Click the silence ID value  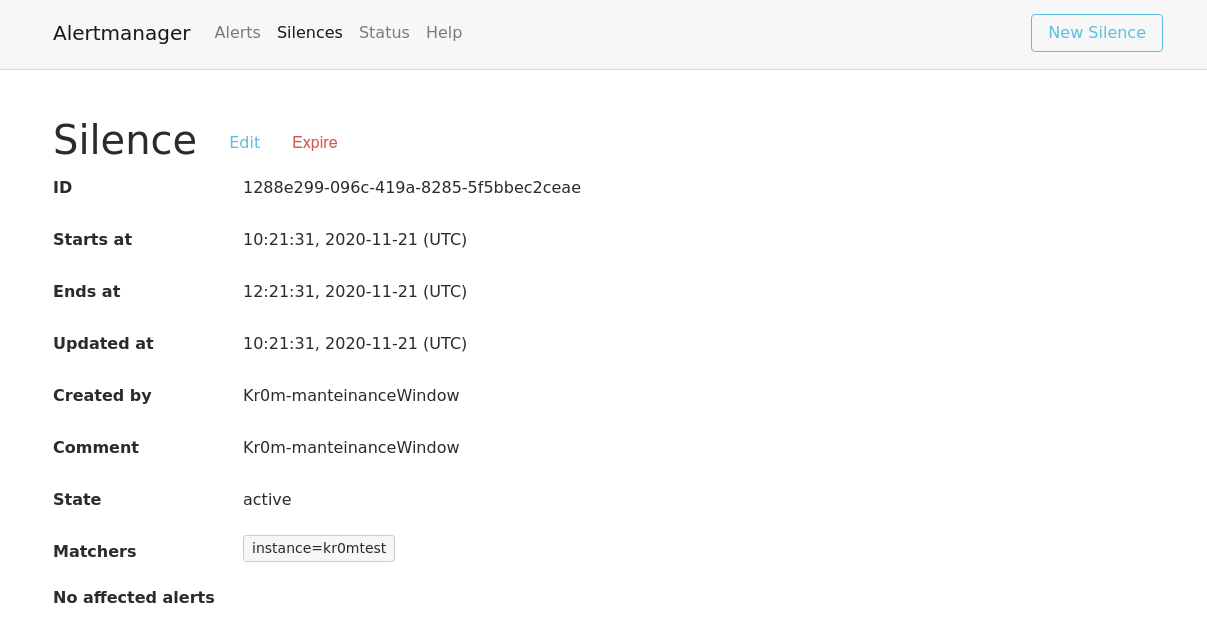pos(411,188)
